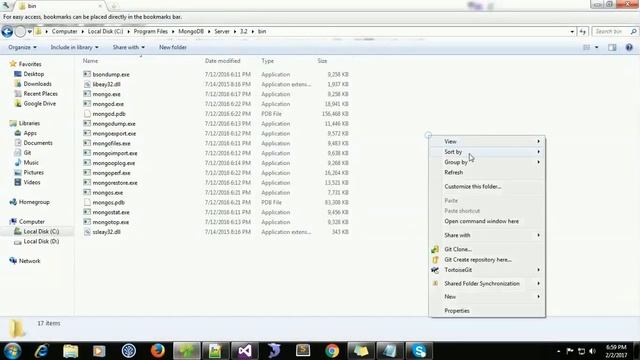Open the Help question mark icon
This screenshot has height=360, width=640.
click(x=629, y=47)
